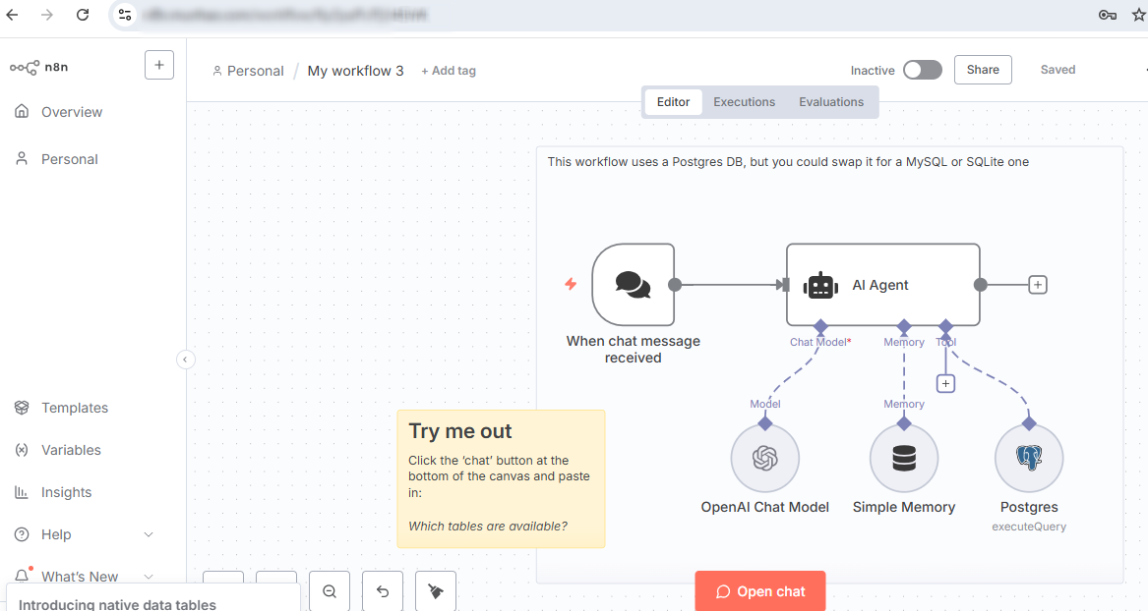Click 'Which tables are available?' text
The image size is (1148, 611).
tap(488, 525)
